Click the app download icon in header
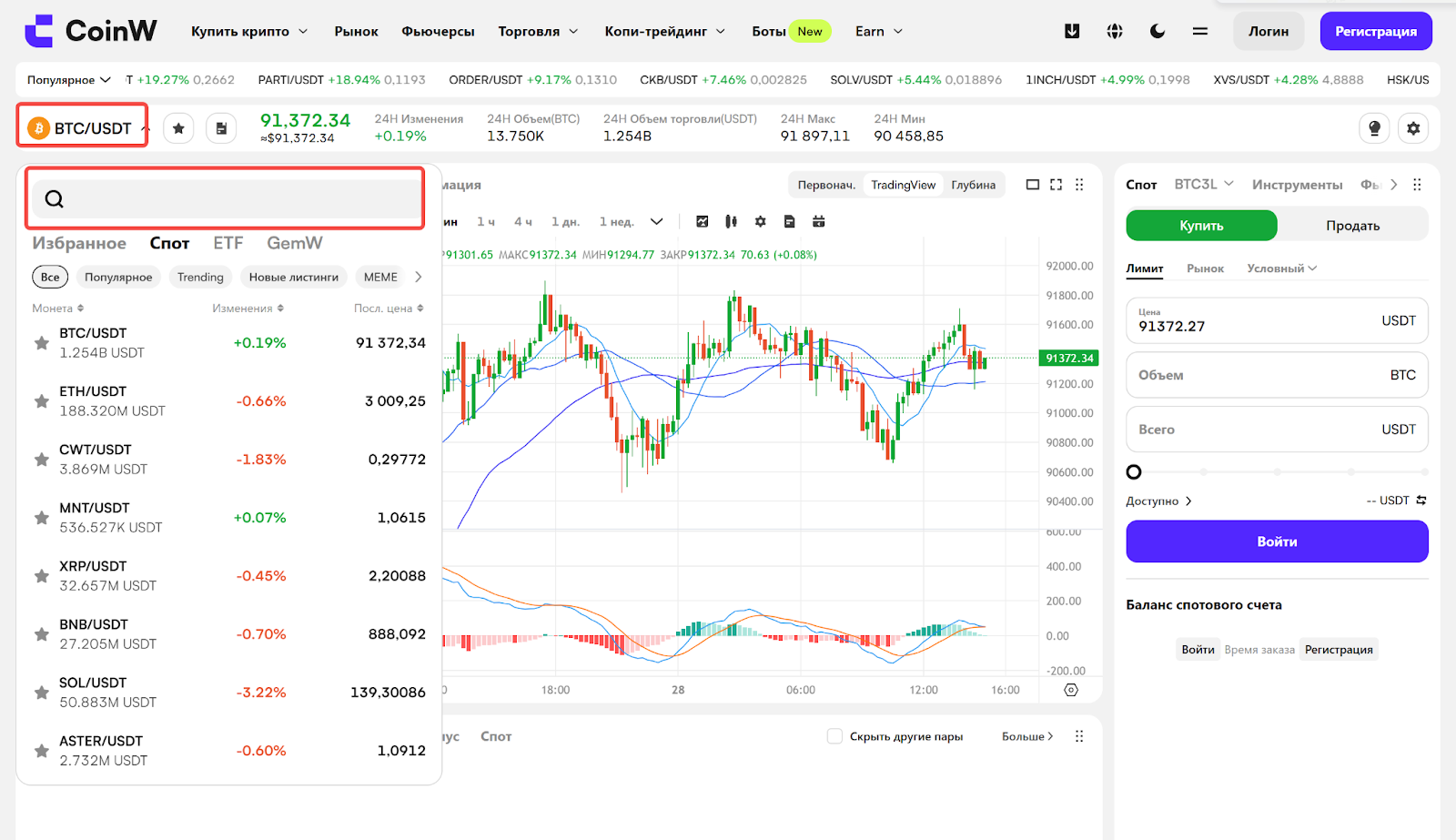The width and height of the screenshot is (1456, 840). tap(1072, 31)
